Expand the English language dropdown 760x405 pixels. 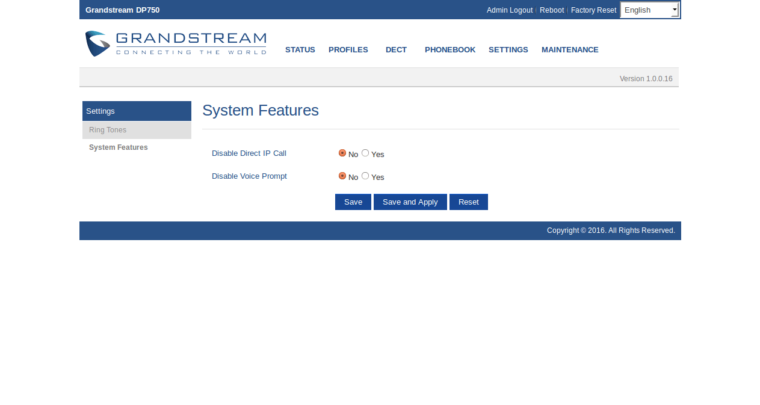coord(649,10)
